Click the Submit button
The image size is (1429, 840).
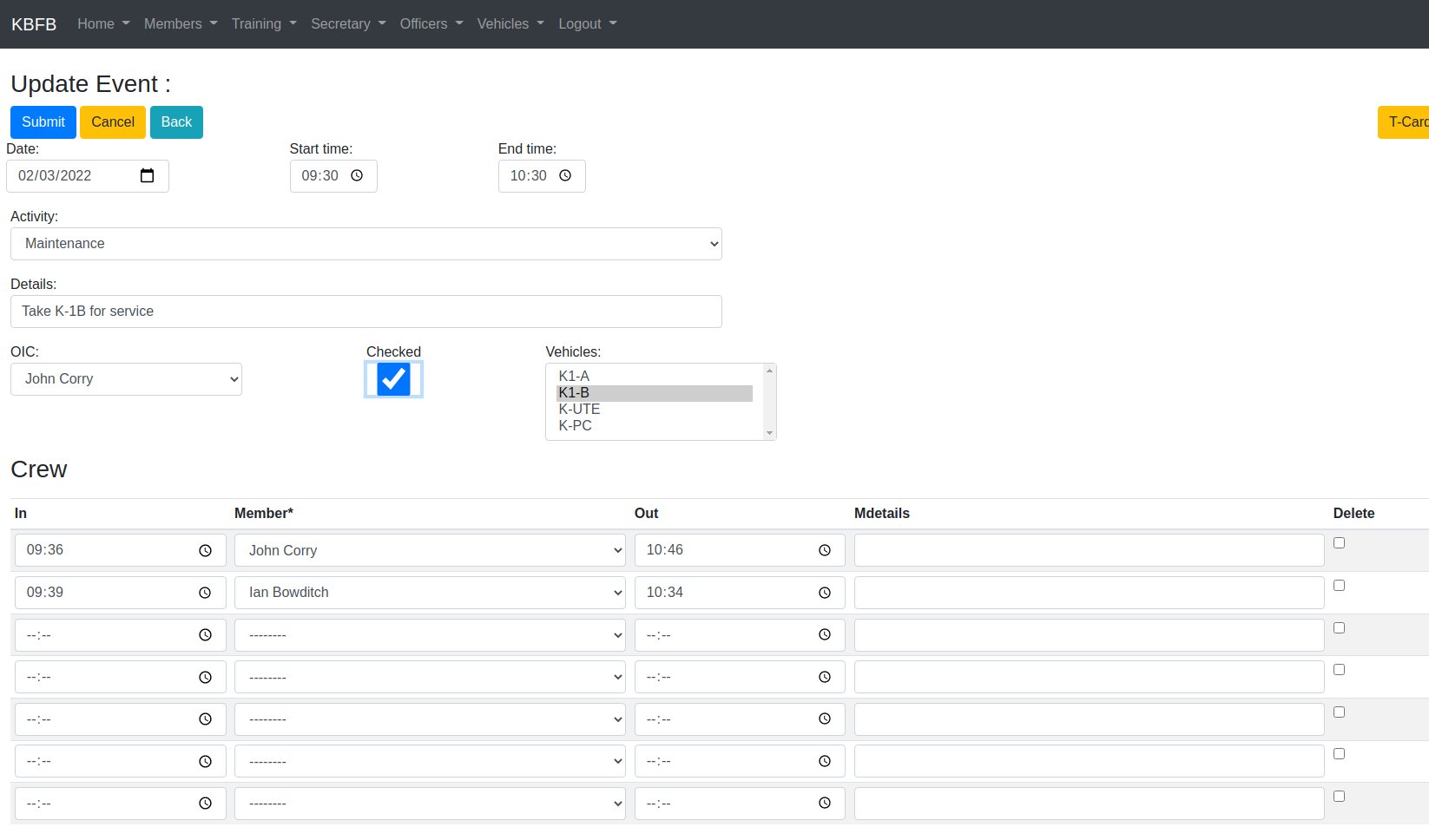pos(43,122)
